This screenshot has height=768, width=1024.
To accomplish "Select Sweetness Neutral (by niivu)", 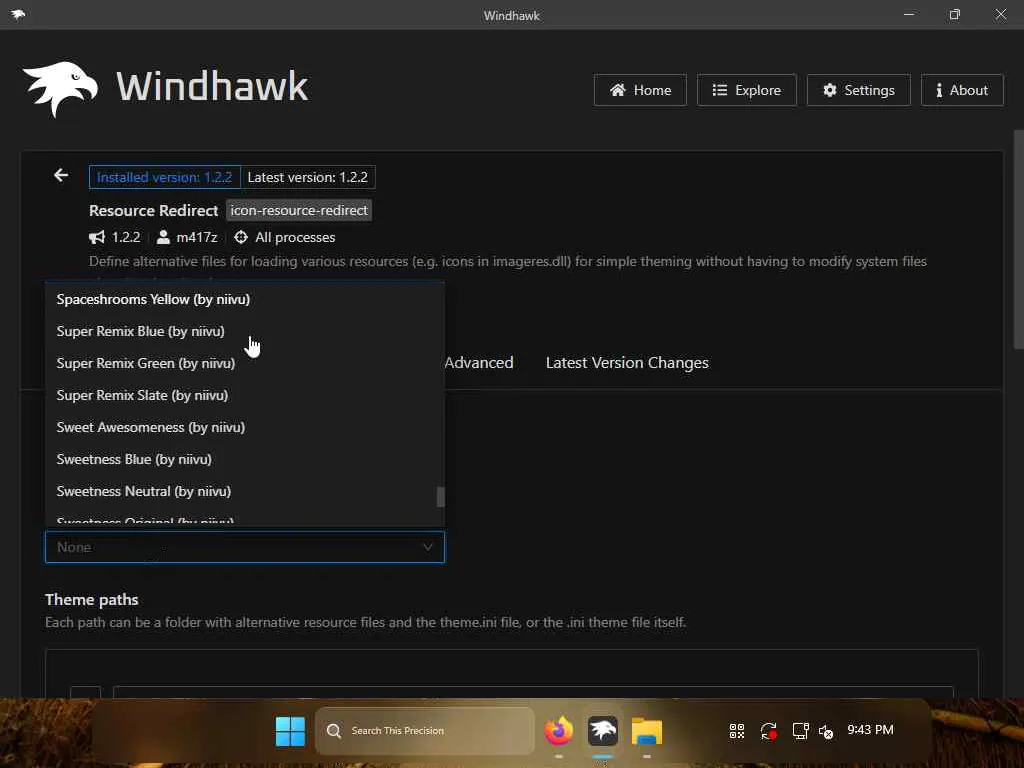I will pyautogui.click(x=245, y=491).
